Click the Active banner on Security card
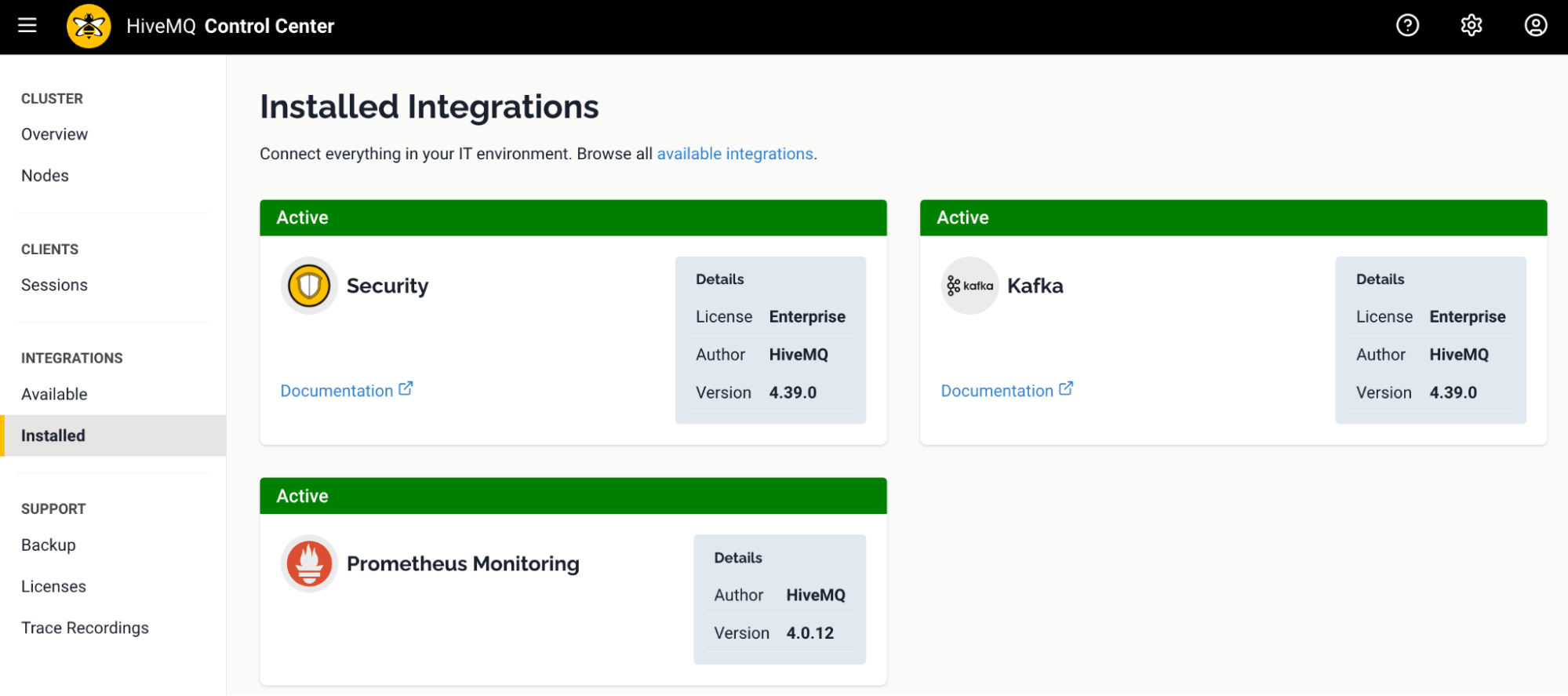This screenshot has height=696, width=1568. 573,217
